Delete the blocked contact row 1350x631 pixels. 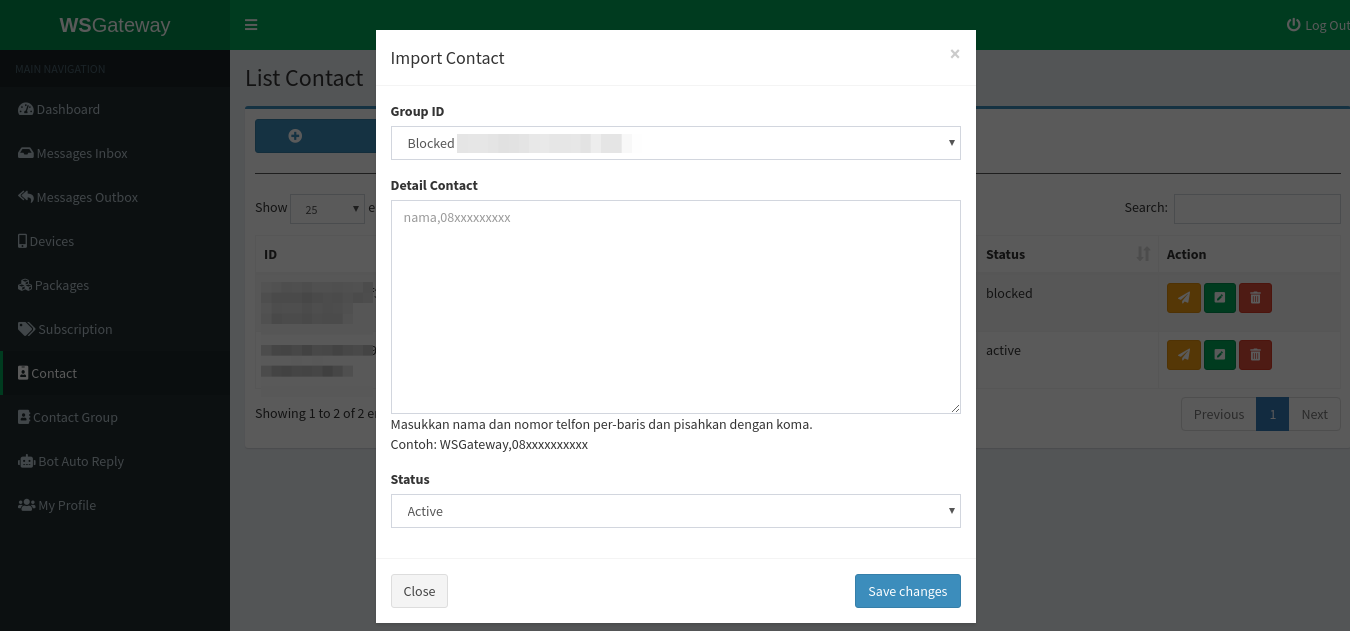point(1255,298)
